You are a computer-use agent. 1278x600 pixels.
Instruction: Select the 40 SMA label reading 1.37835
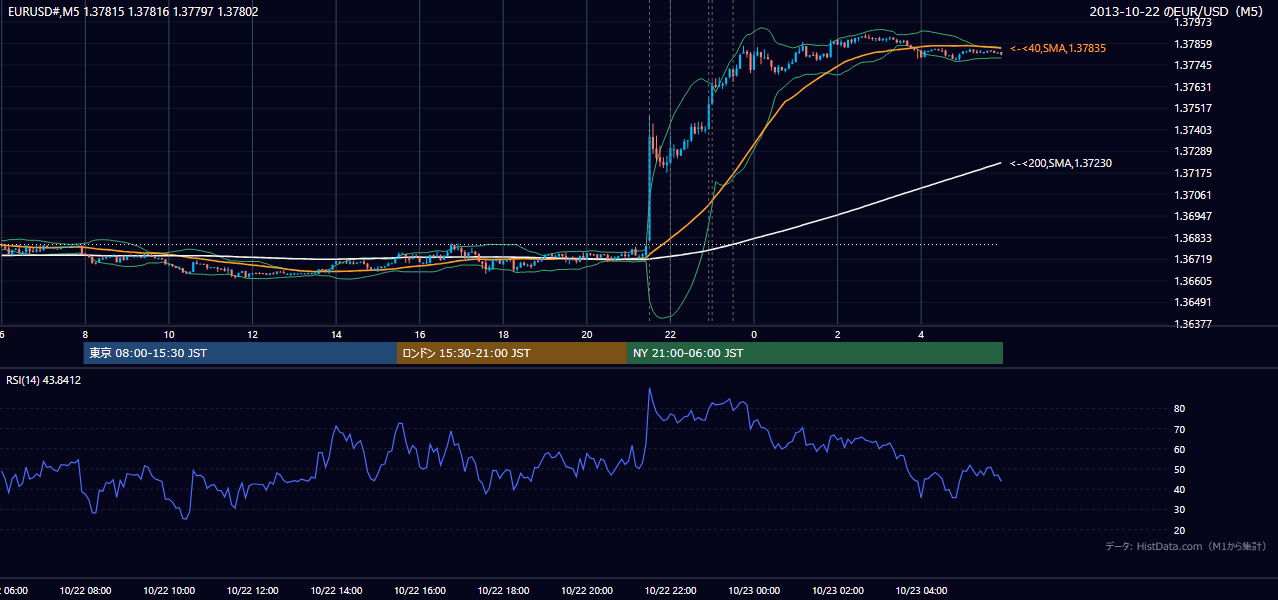point(1058,48)
